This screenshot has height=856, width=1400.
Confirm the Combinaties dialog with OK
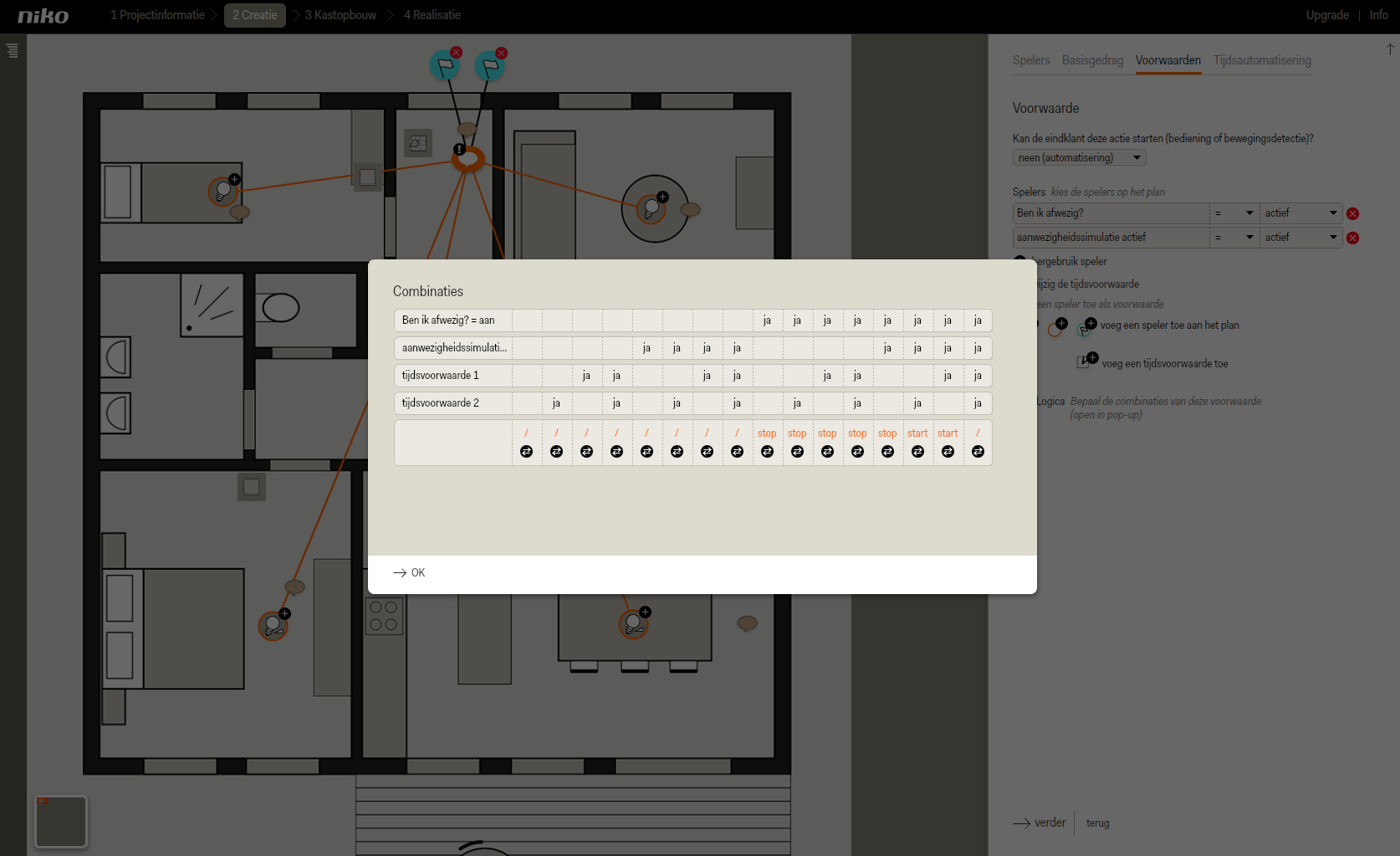tap(410, 573)
